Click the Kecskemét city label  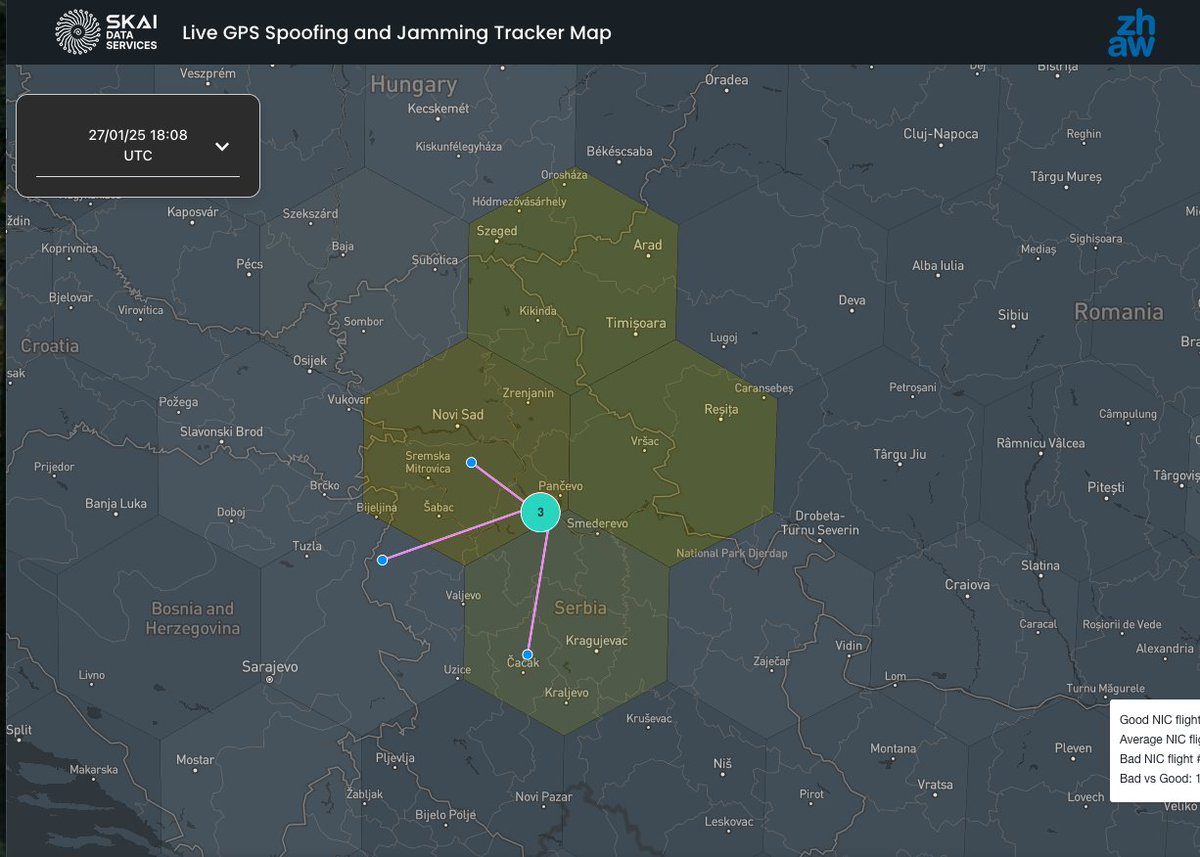[439, 109]
